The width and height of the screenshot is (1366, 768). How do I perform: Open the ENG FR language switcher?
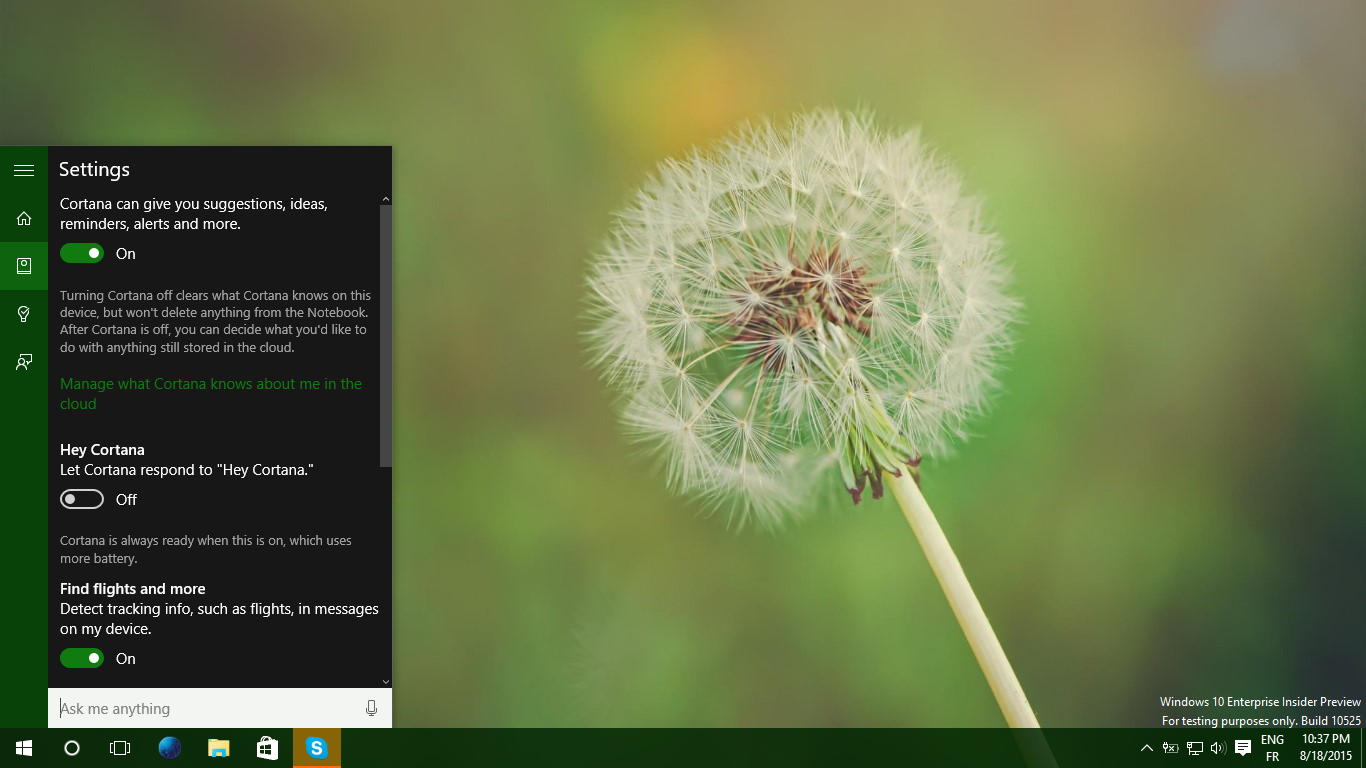(1272, 748)
